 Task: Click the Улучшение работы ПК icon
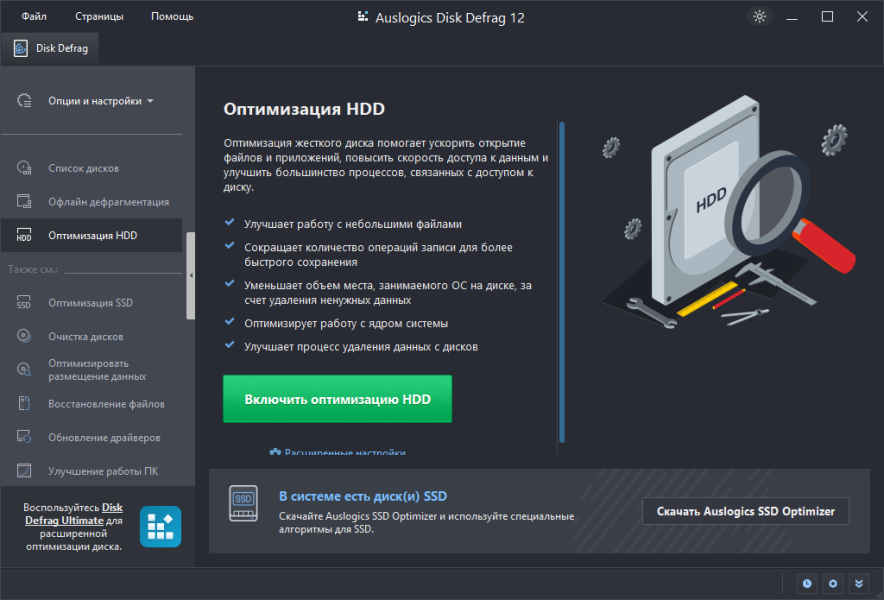tap(24, 470)
